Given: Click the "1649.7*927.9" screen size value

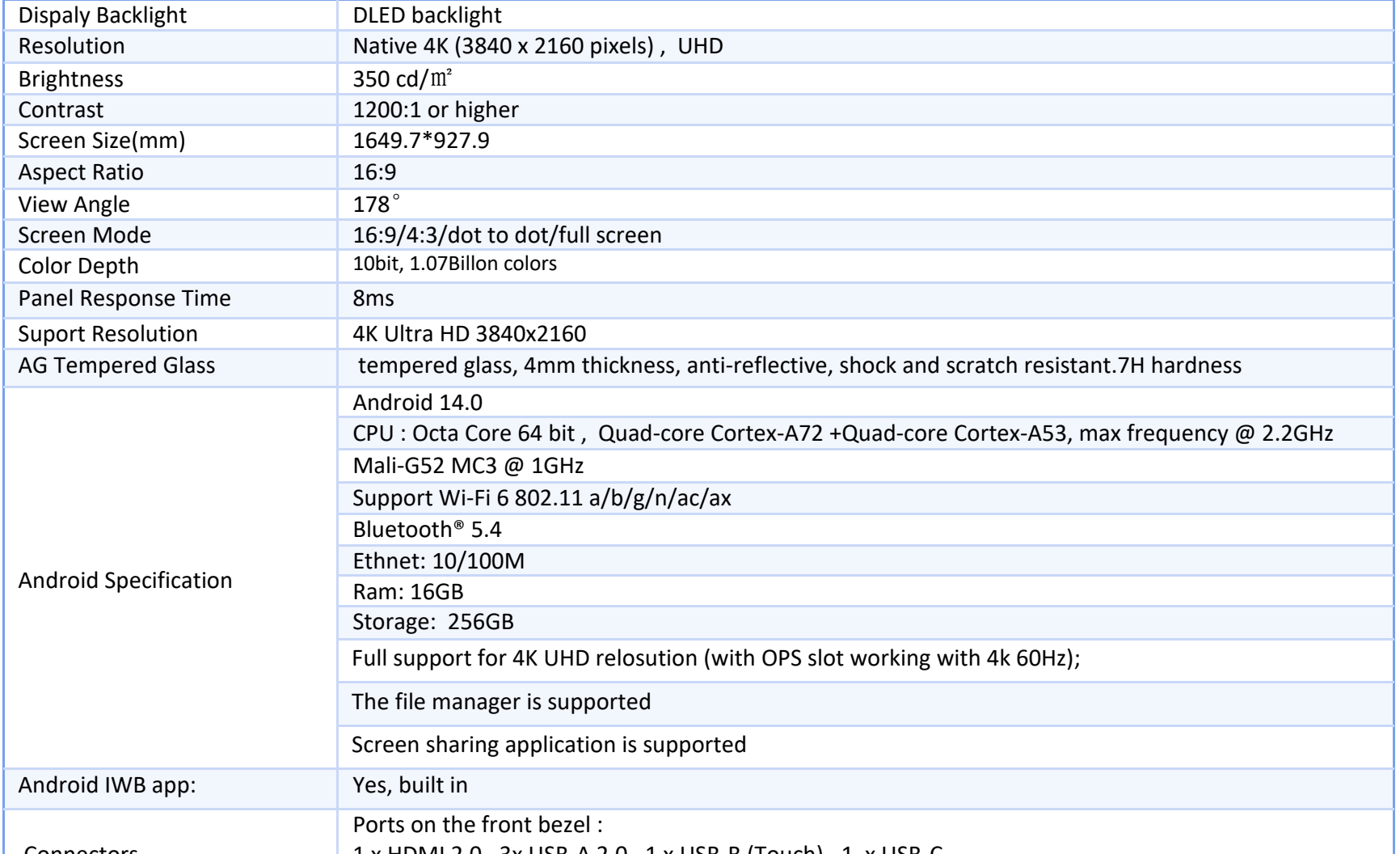Looking at the screenshot, I should coord(421,141).
